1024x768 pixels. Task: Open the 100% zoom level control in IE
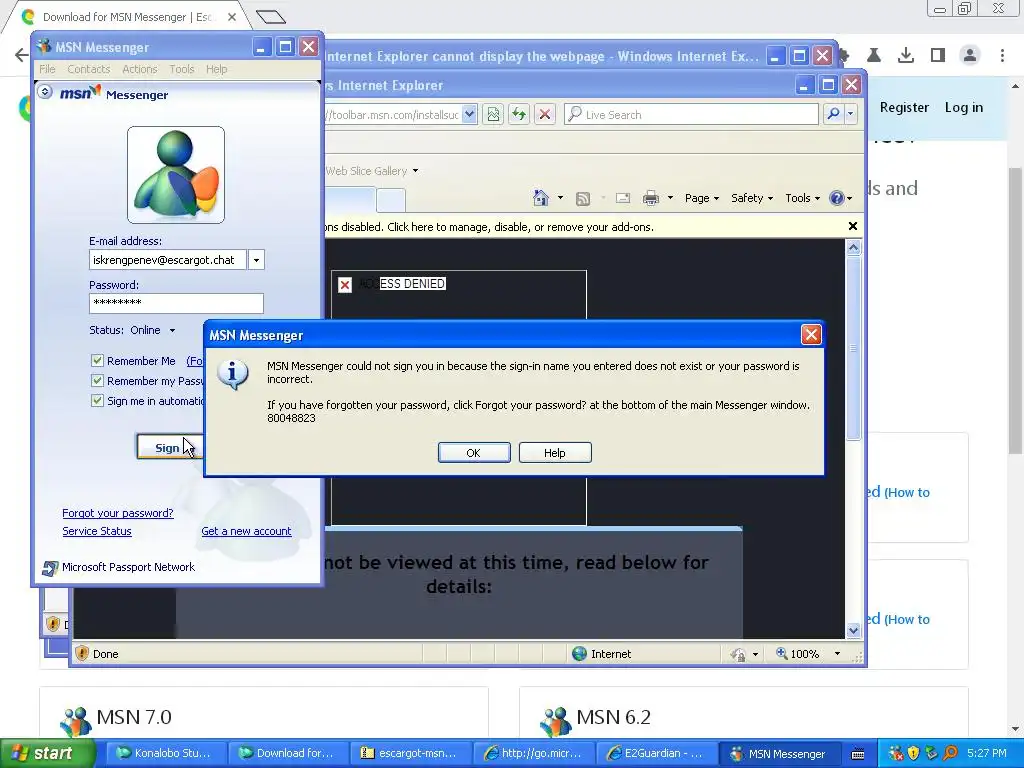(x=808, y=654)
